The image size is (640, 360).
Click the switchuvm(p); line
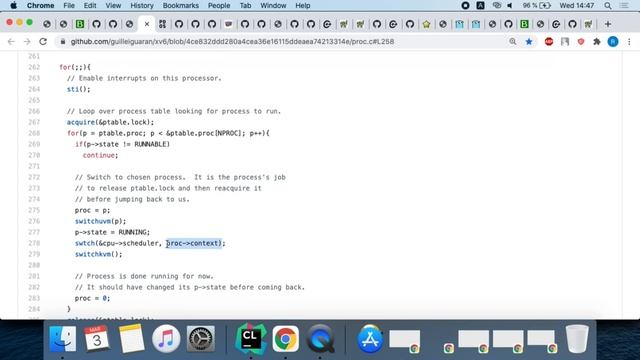[100, 221]
